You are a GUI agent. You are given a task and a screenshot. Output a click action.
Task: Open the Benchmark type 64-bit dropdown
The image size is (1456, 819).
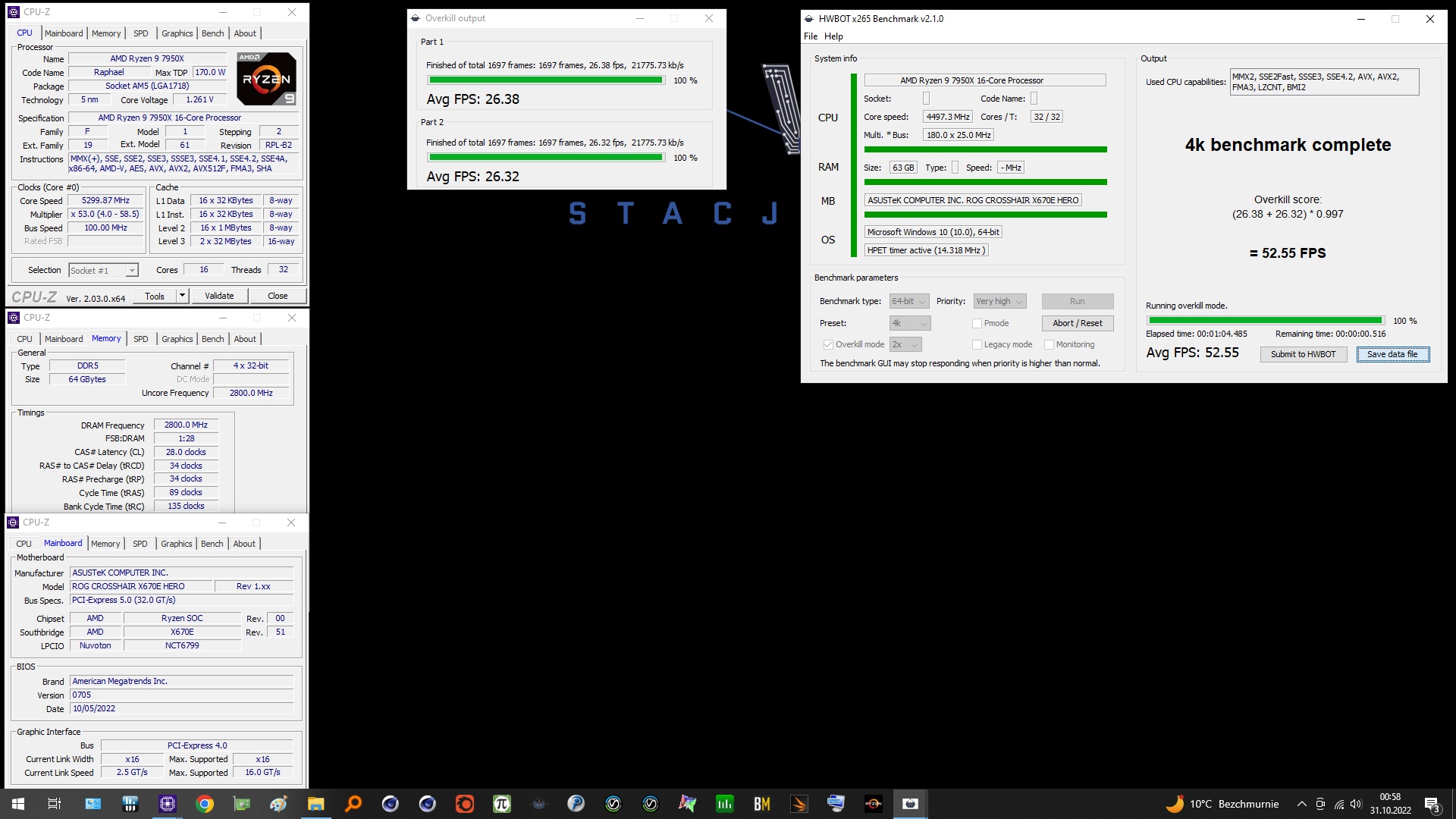[x=909, y=301]
